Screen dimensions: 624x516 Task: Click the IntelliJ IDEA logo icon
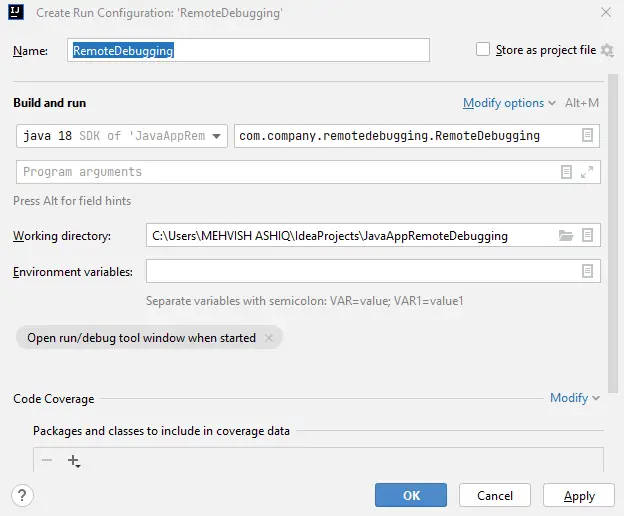[16, 12]
